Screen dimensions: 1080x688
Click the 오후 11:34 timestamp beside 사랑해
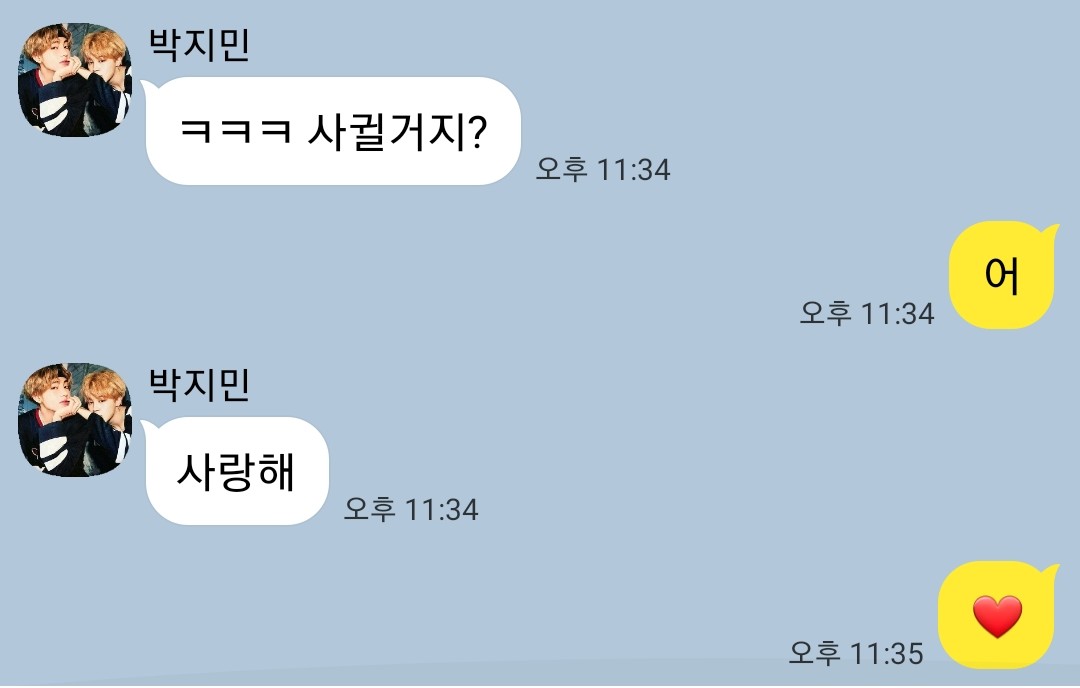(411, 509)
